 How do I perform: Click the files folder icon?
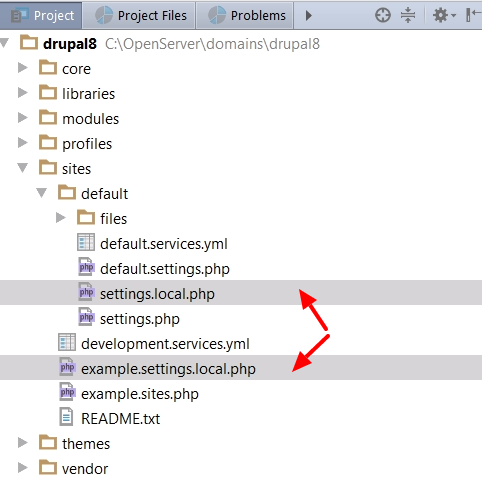pos(86,217)
